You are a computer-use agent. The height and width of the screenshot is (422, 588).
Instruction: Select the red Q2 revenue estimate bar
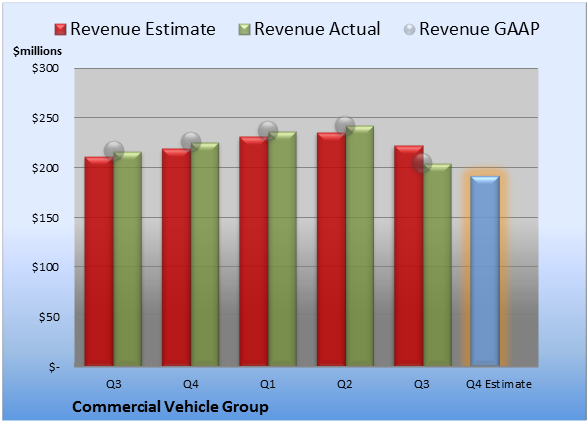(x=331, y=249)
